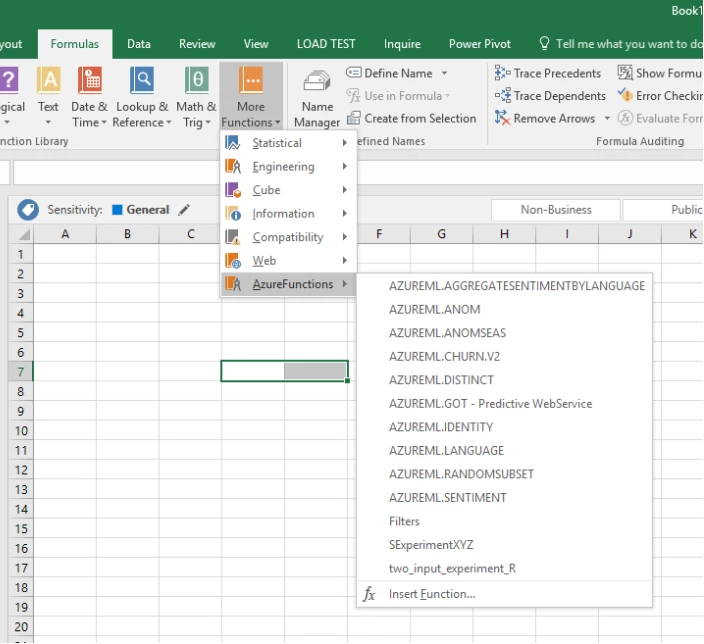
Task: Open the Inquire tab
Action: pos(402,44)
